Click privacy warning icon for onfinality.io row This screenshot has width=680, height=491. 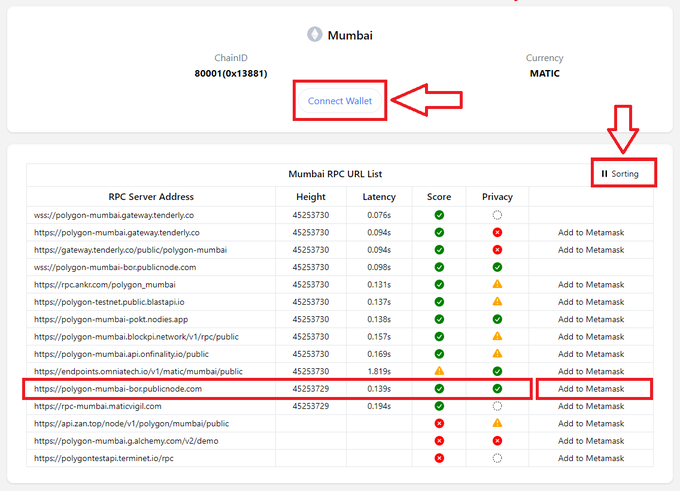(497, 354)
